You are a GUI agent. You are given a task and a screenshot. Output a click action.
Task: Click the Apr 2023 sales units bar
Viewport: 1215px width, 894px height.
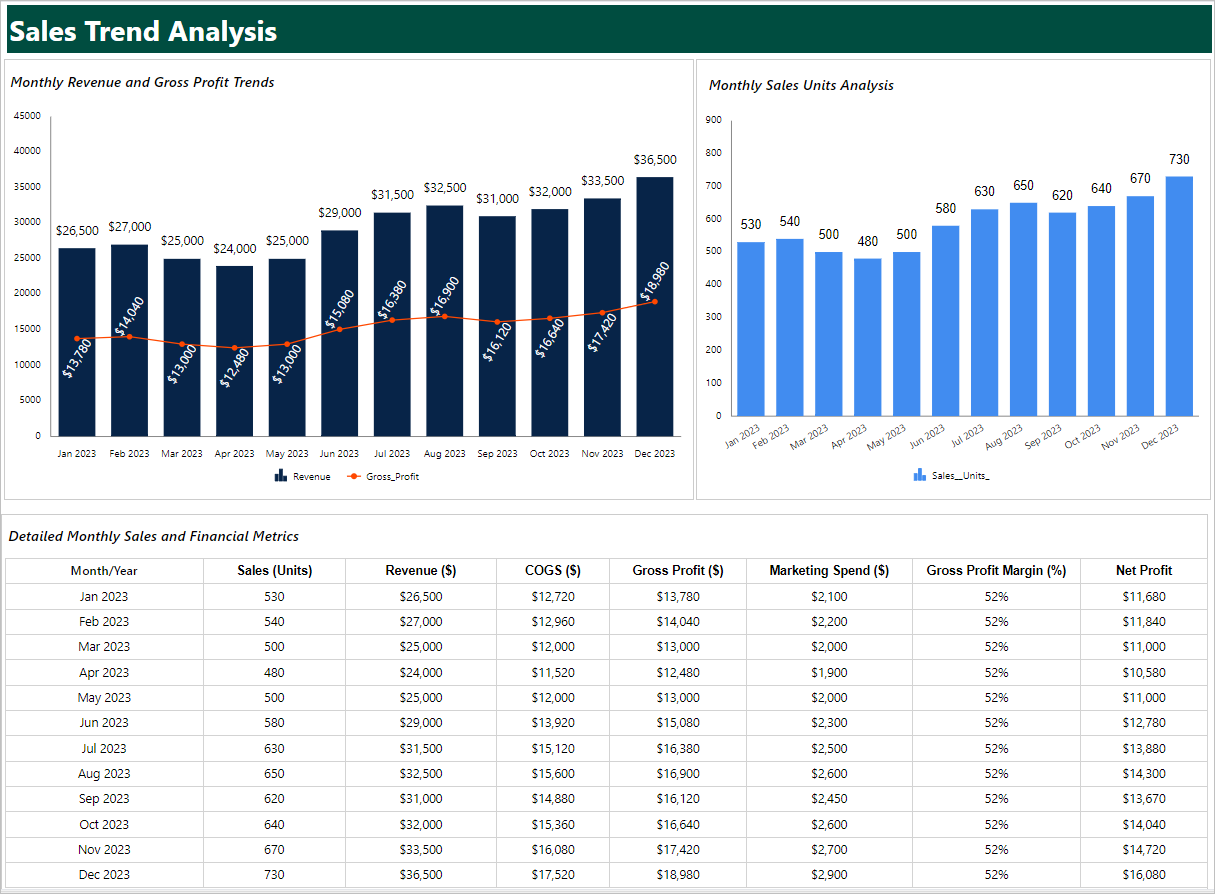pos(867,337)
